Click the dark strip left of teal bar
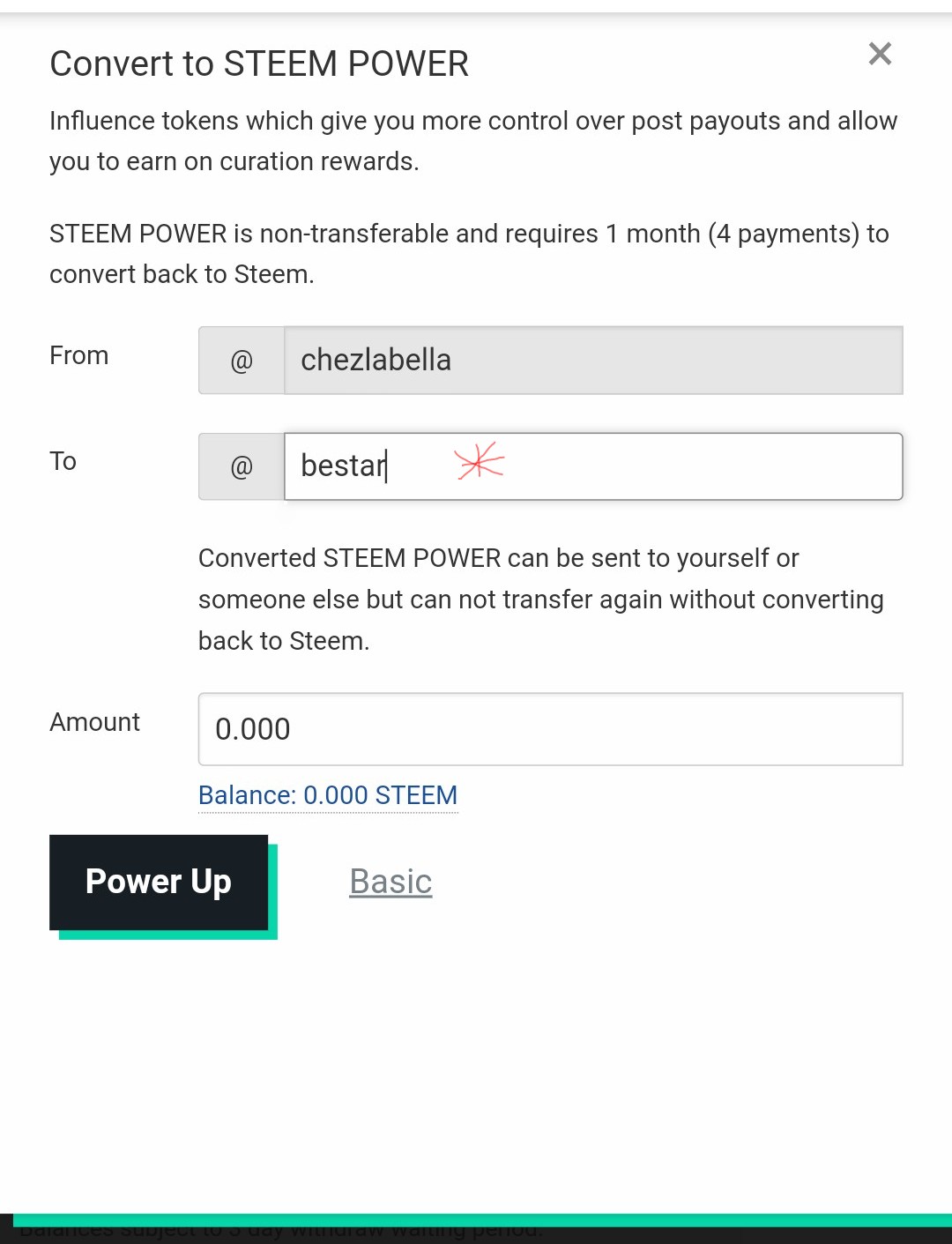 point(6,1228)
